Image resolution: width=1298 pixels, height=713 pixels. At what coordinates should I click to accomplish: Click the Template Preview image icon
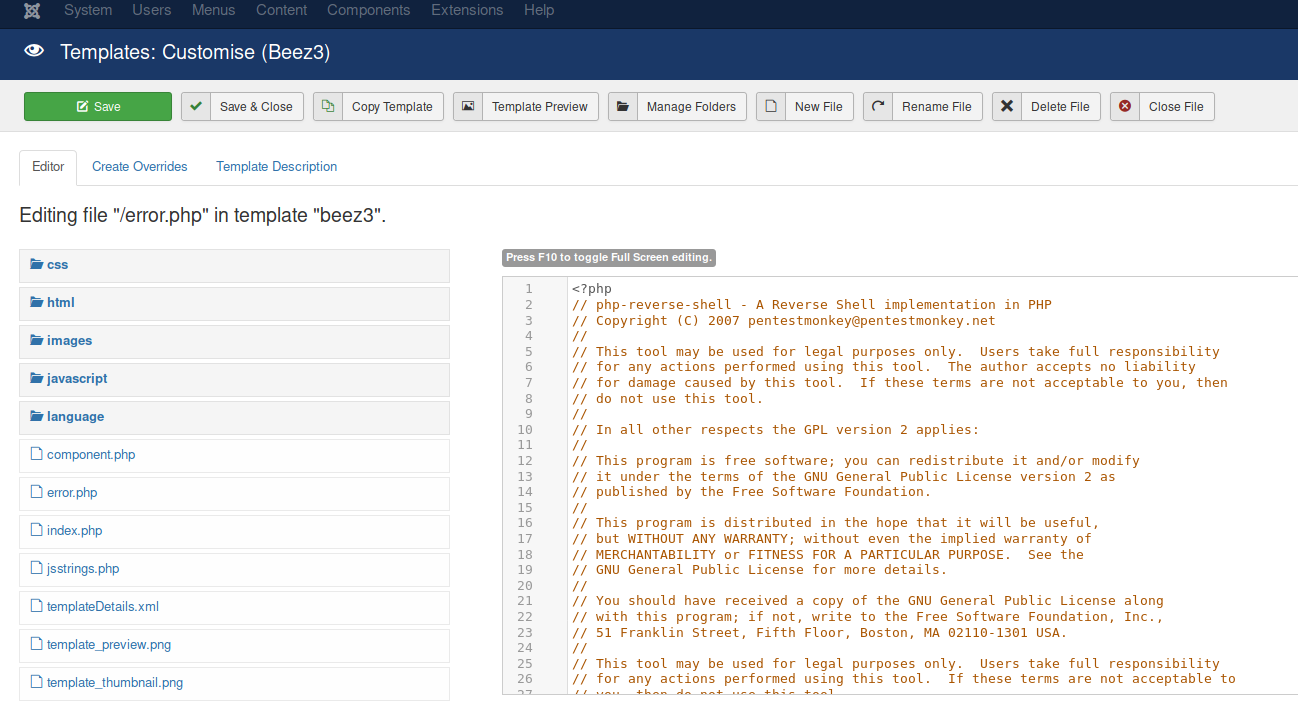click(468, 107)
